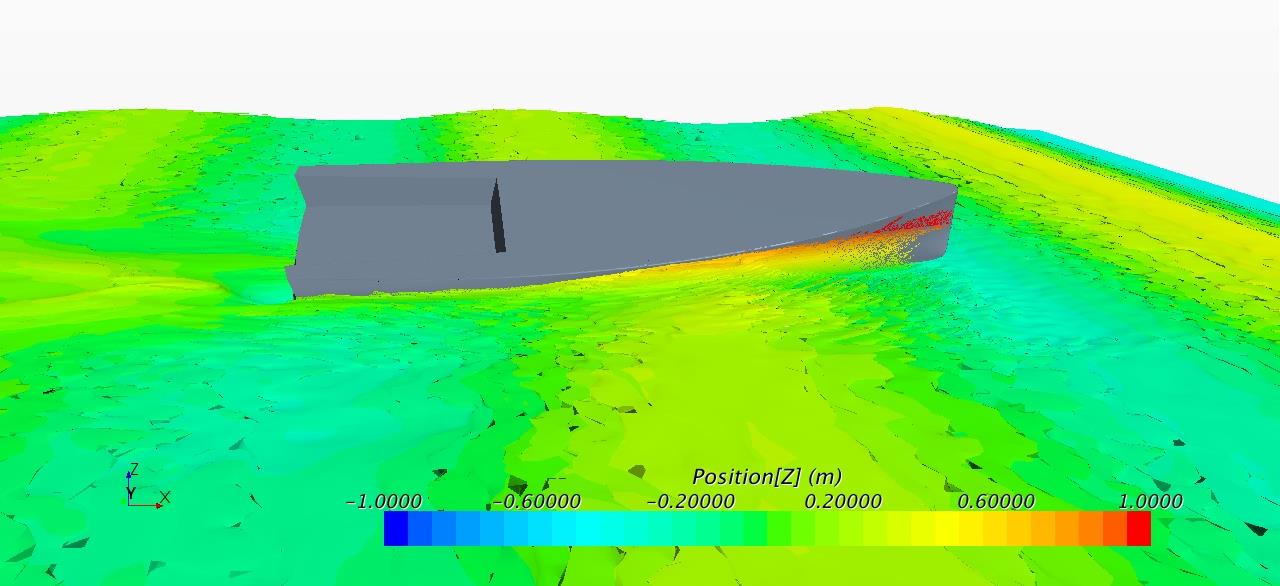Click the -0.60000 legend label
Image resolution: width=1280 pixels, height=586 pixels.
pyautogui.click(x=536, y=501)
